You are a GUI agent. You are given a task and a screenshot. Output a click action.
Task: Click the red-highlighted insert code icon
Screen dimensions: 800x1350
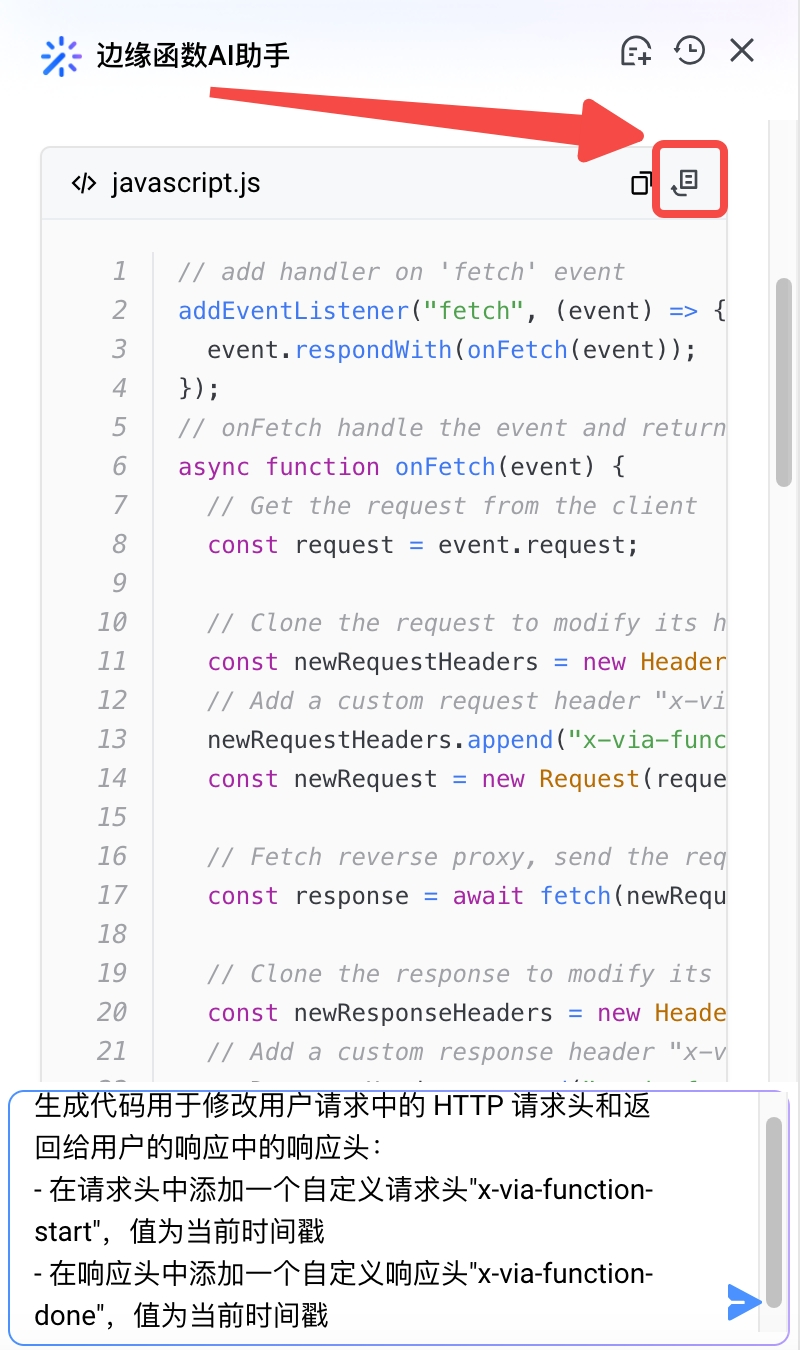click(687, 181)
